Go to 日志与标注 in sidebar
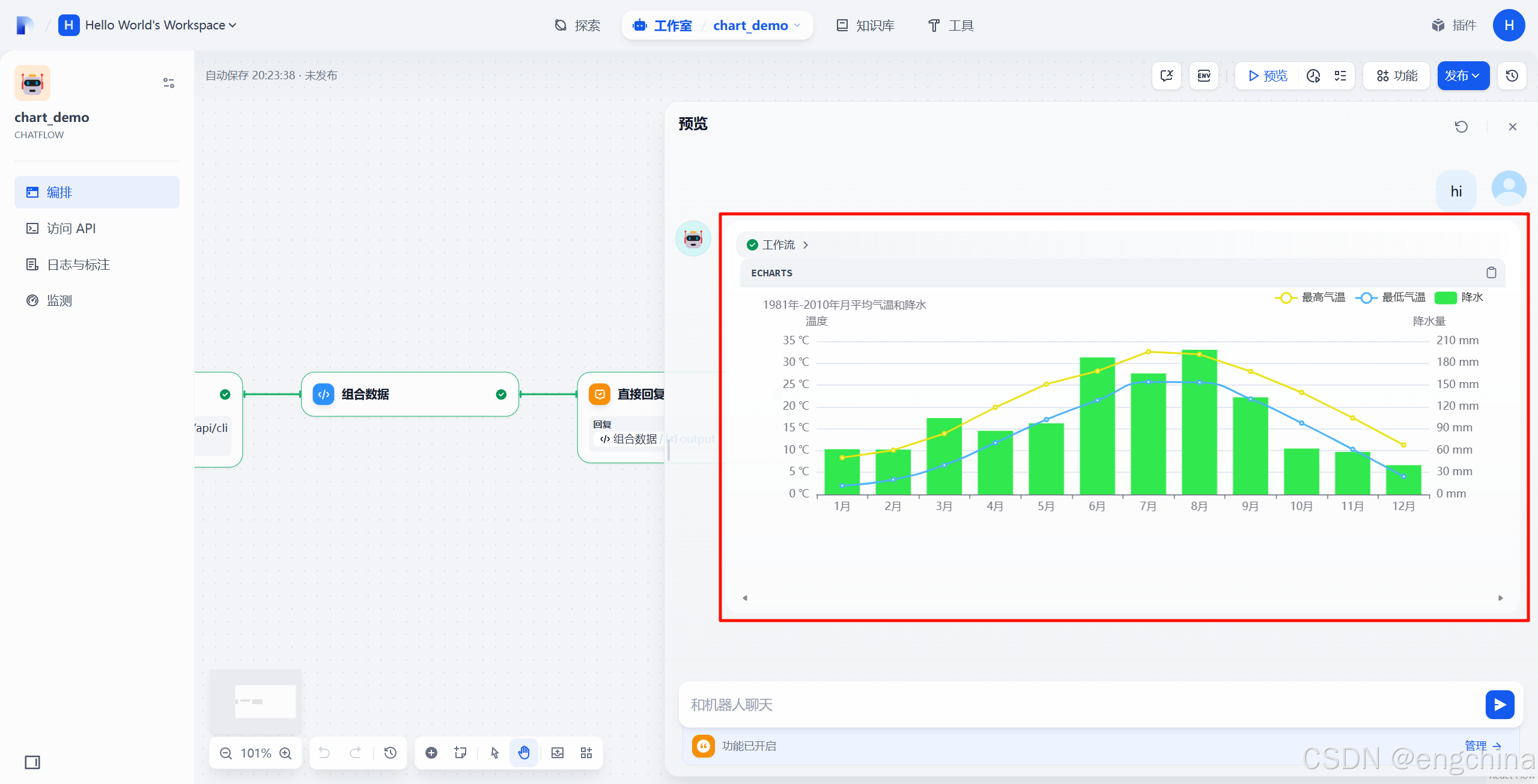The image size is (1538, 784). [x=78, y=264]
